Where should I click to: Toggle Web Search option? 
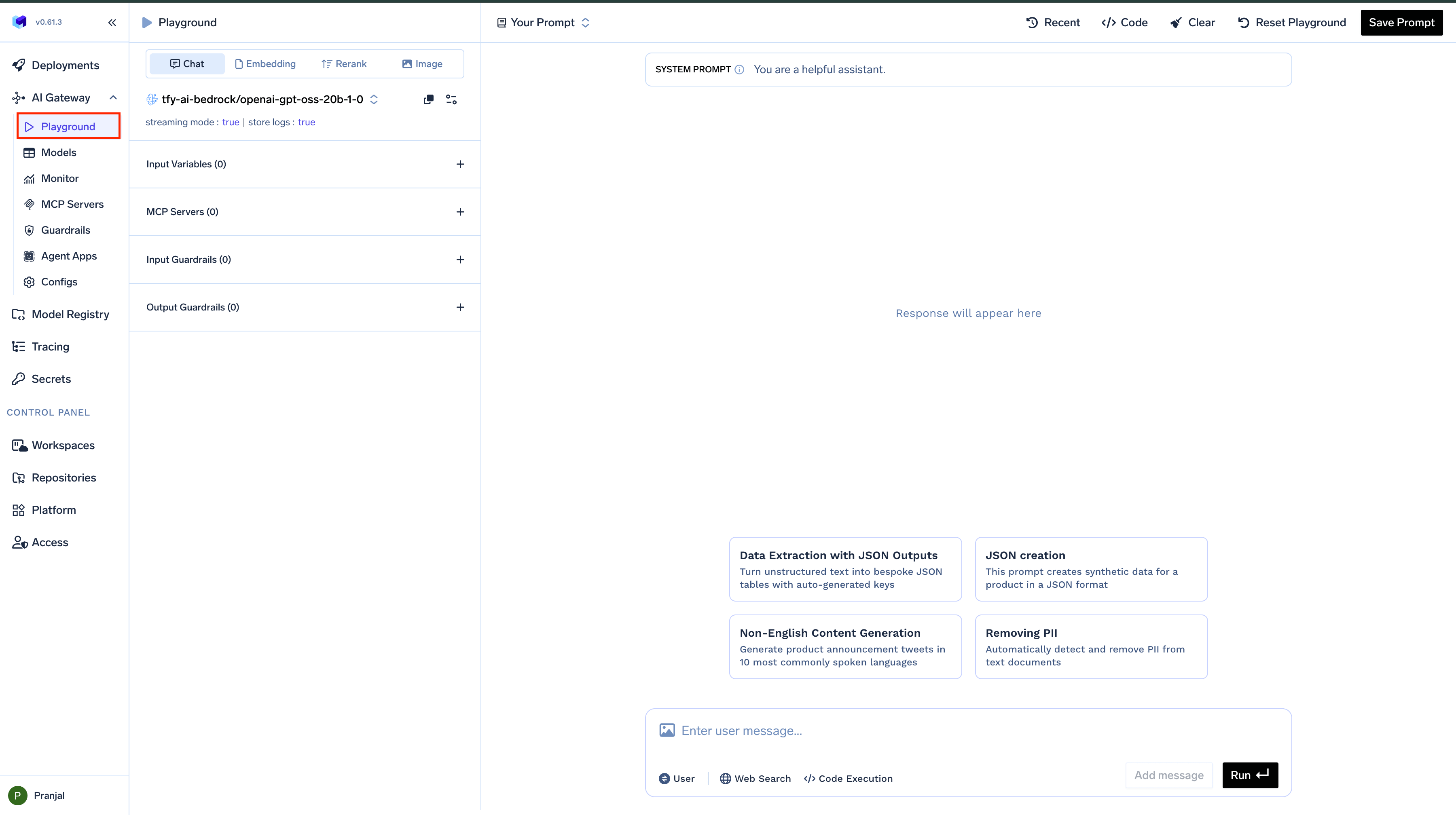(755, 779)
